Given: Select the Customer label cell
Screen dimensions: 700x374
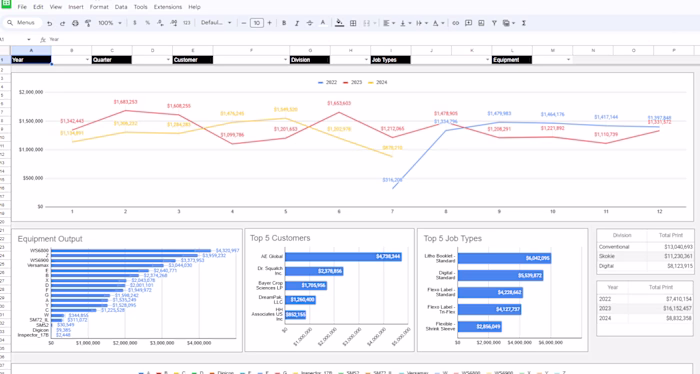Looking at the screenshot, I should [193, 60].
